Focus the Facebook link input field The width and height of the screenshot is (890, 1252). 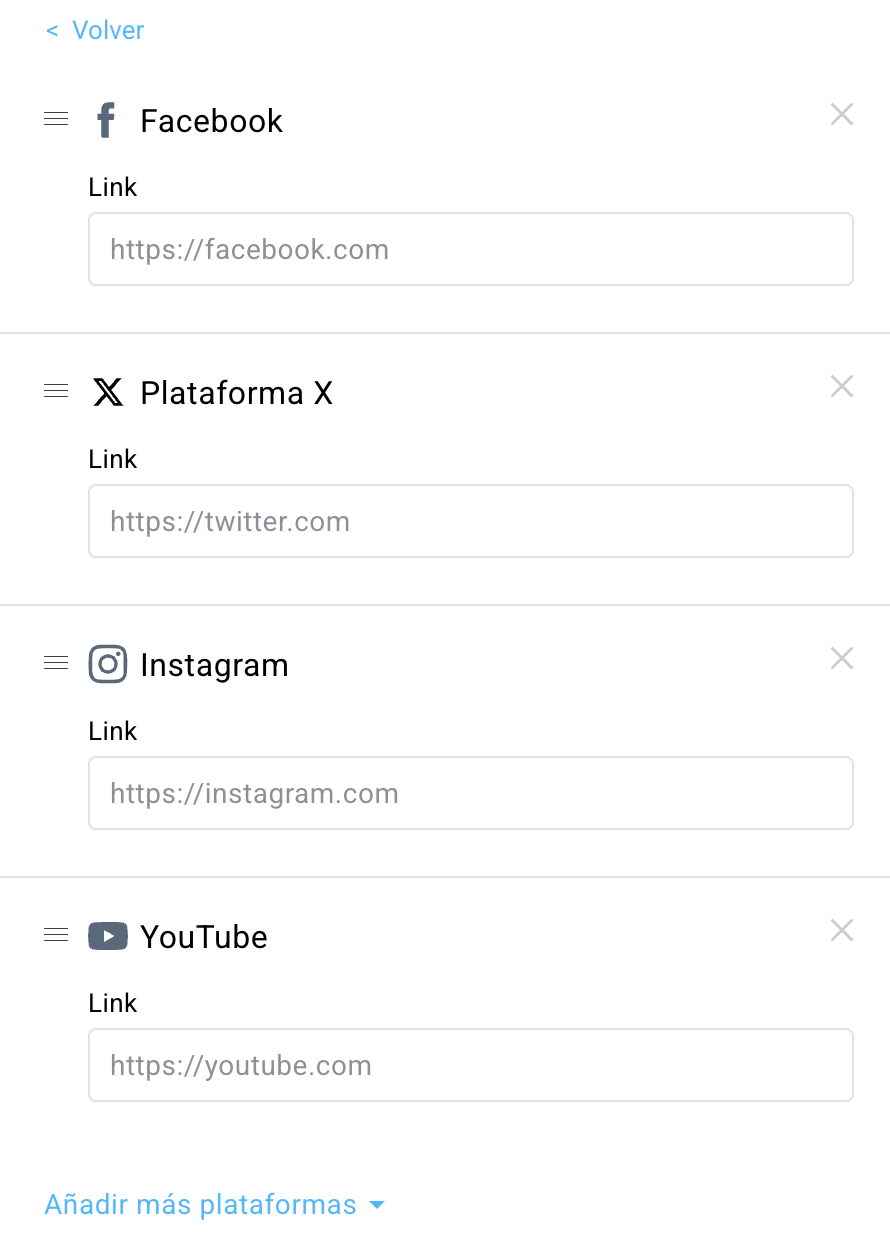471,249
